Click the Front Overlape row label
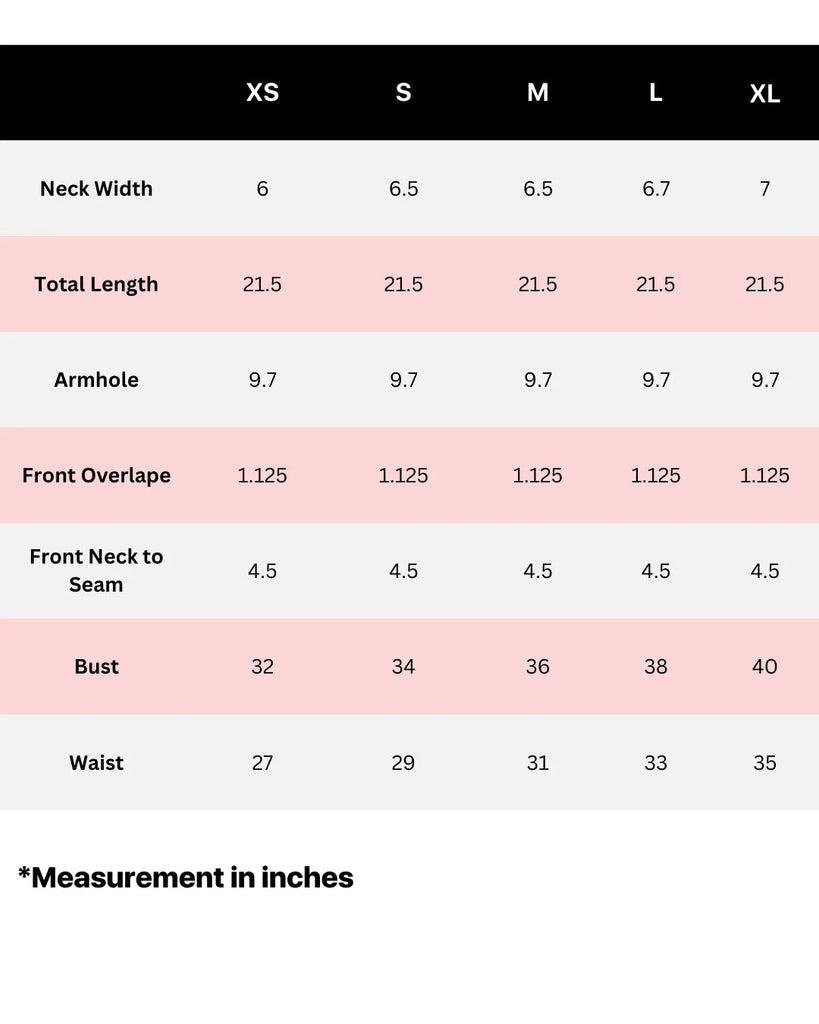 click(x=96, y=475)
